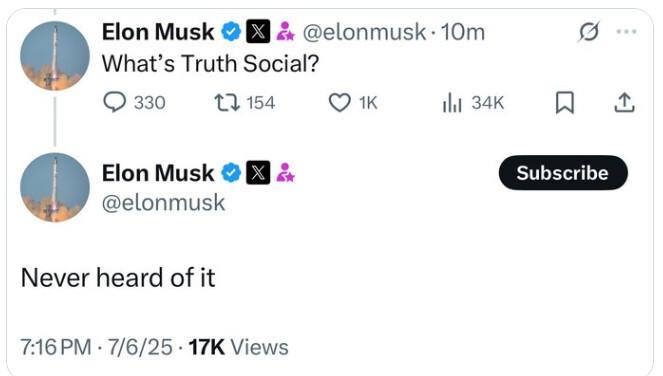This screenshot has width=663, height=376.
Task: Open @elonmusk handle in top tweet
Action: (x=364, y=32)
